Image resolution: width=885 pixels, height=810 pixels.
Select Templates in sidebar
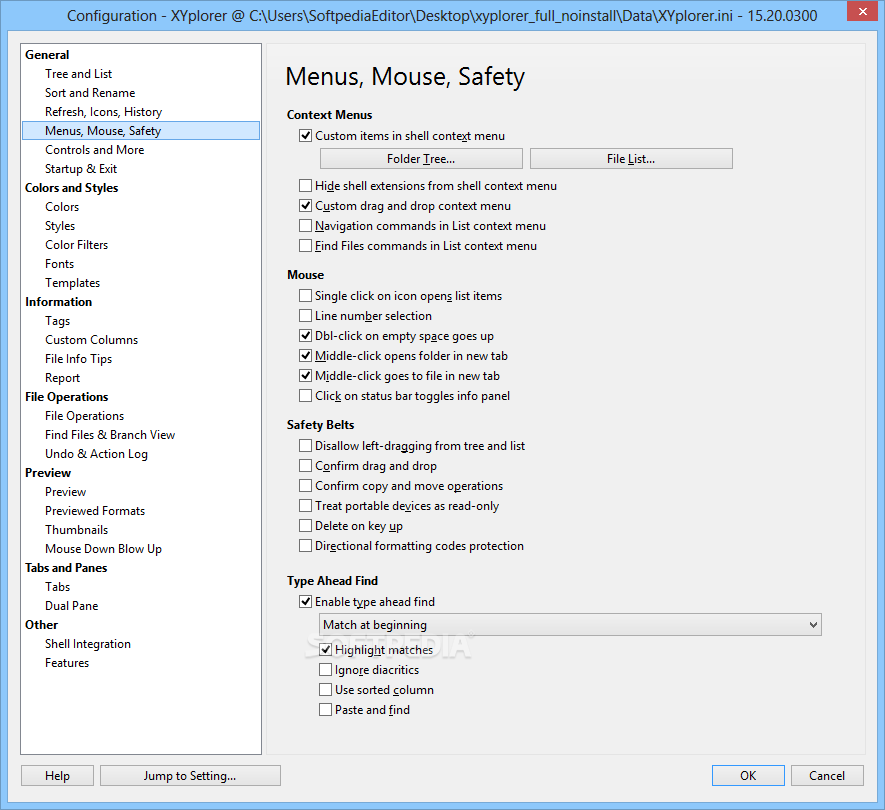72,283
